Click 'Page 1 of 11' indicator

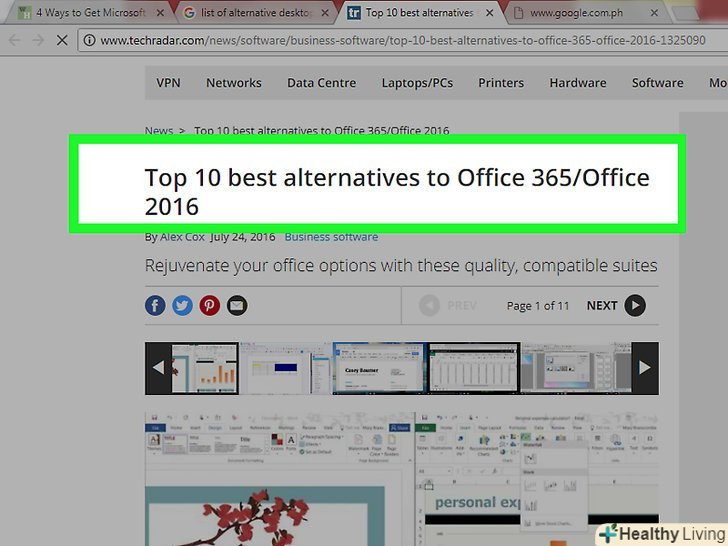coord(538,306)
